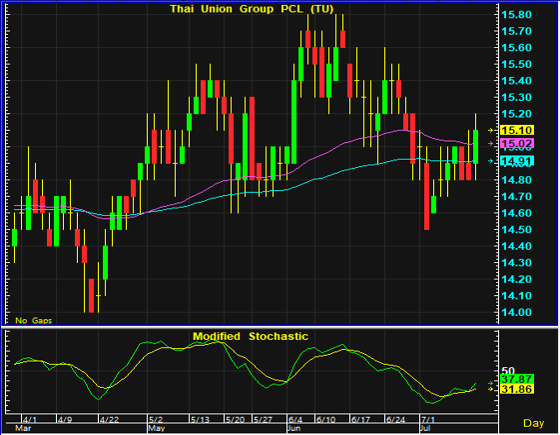Click the 4/1 date marker

coord(29,419)
